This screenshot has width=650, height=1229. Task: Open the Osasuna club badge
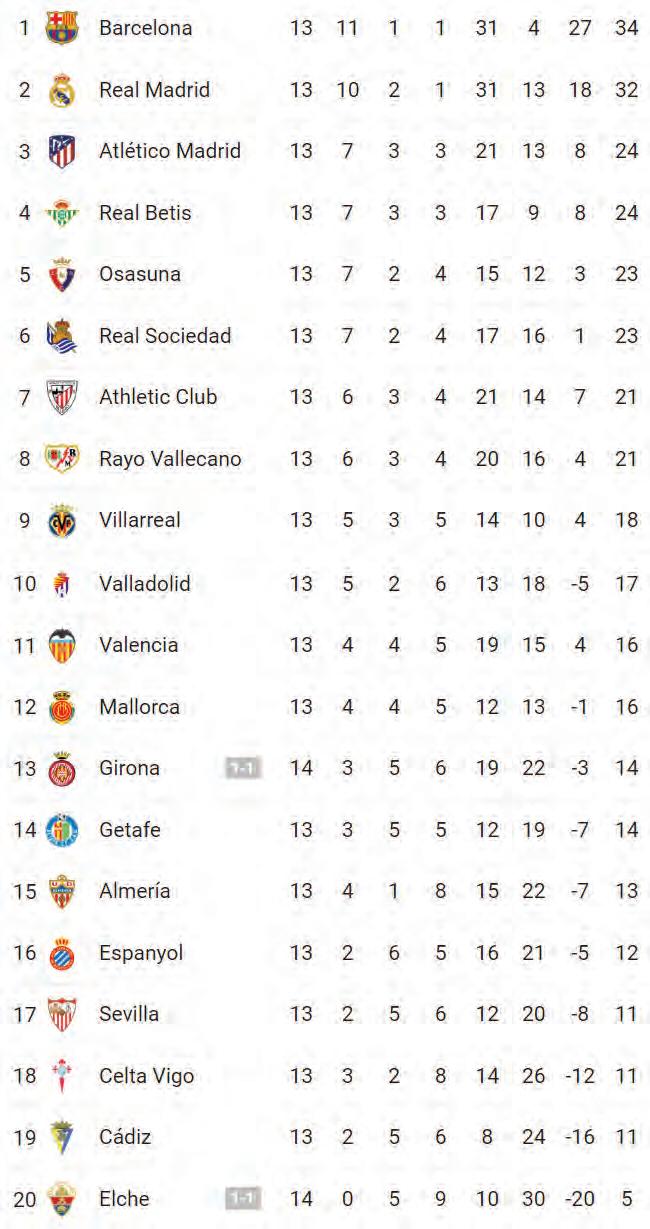coord(62,274)
